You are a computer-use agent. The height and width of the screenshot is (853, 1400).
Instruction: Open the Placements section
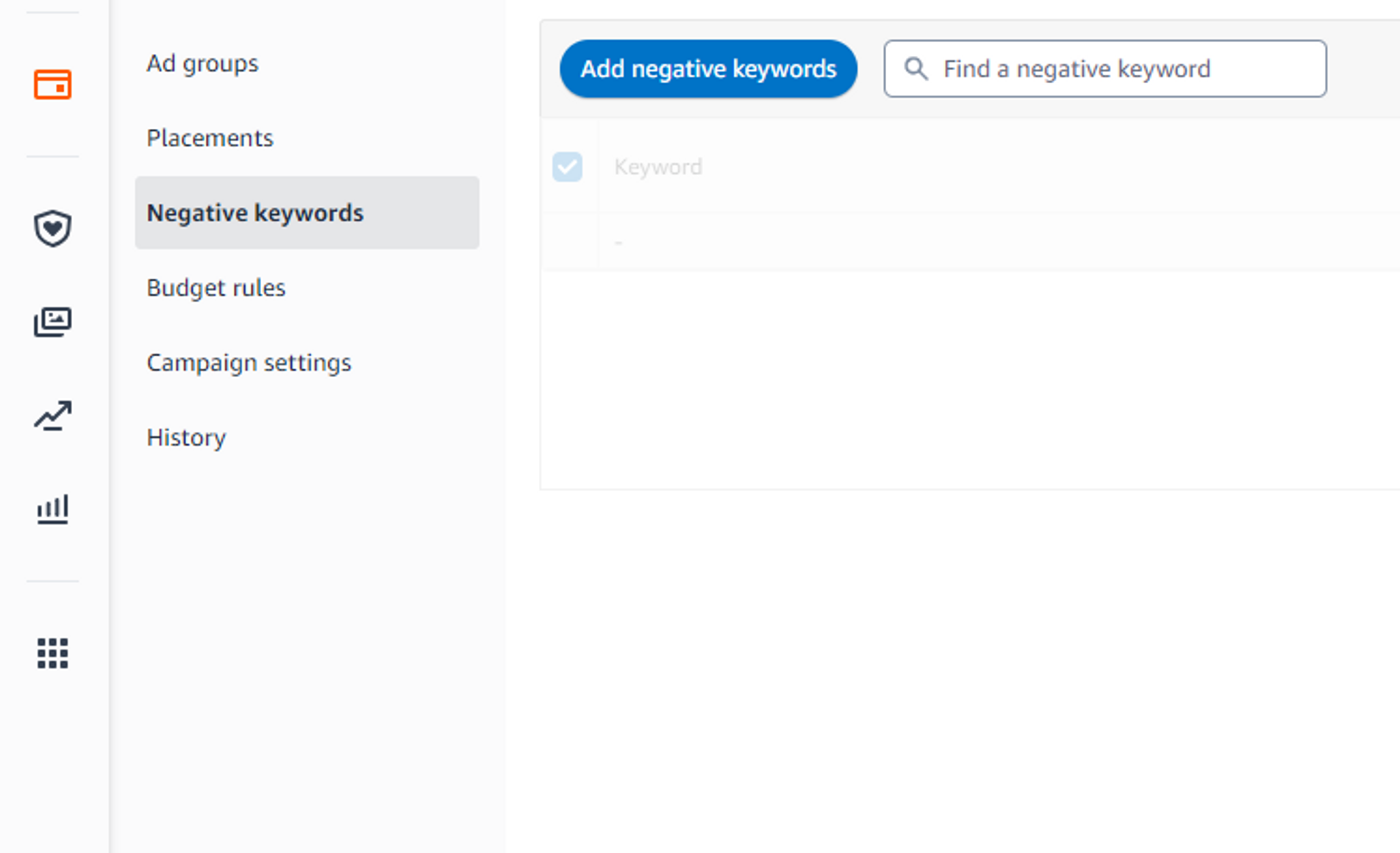click(x=210, y=138)
